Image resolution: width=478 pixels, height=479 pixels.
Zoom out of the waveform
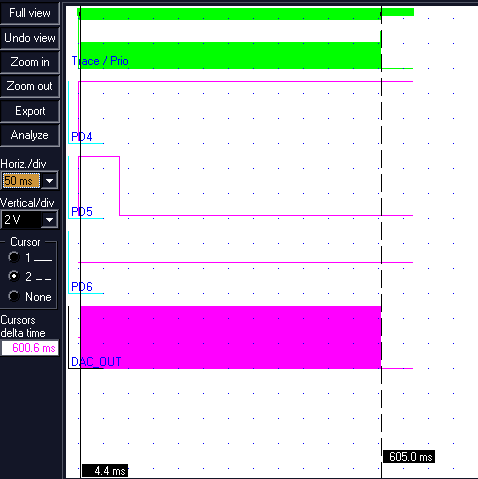pyautogui.click(x=30, y=86)
